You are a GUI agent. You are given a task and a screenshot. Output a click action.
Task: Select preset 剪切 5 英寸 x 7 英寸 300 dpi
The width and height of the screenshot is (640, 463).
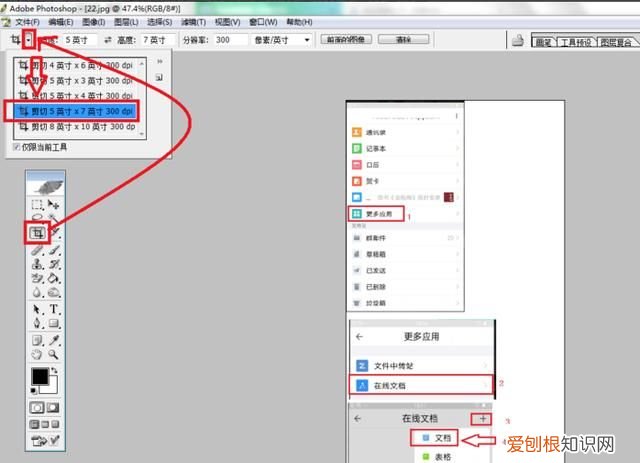point(76,111)
